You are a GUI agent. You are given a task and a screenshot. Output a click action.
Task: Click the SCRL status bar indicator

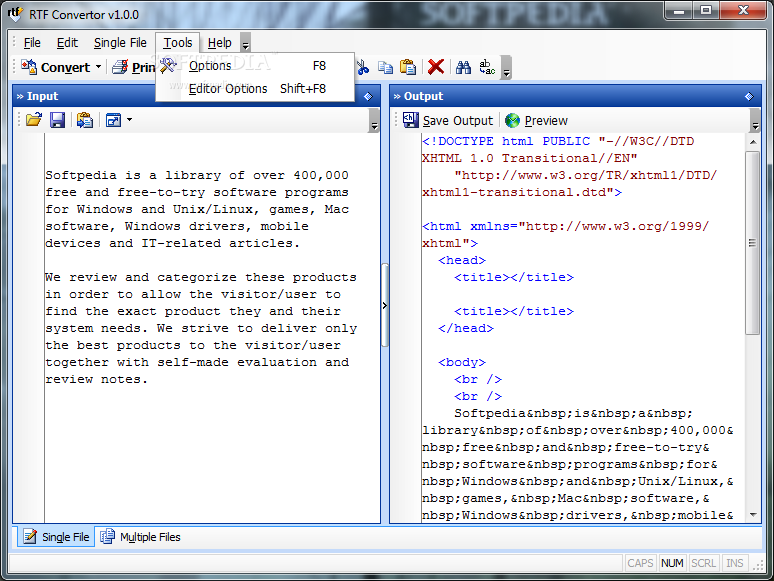[x=703, y=563]
